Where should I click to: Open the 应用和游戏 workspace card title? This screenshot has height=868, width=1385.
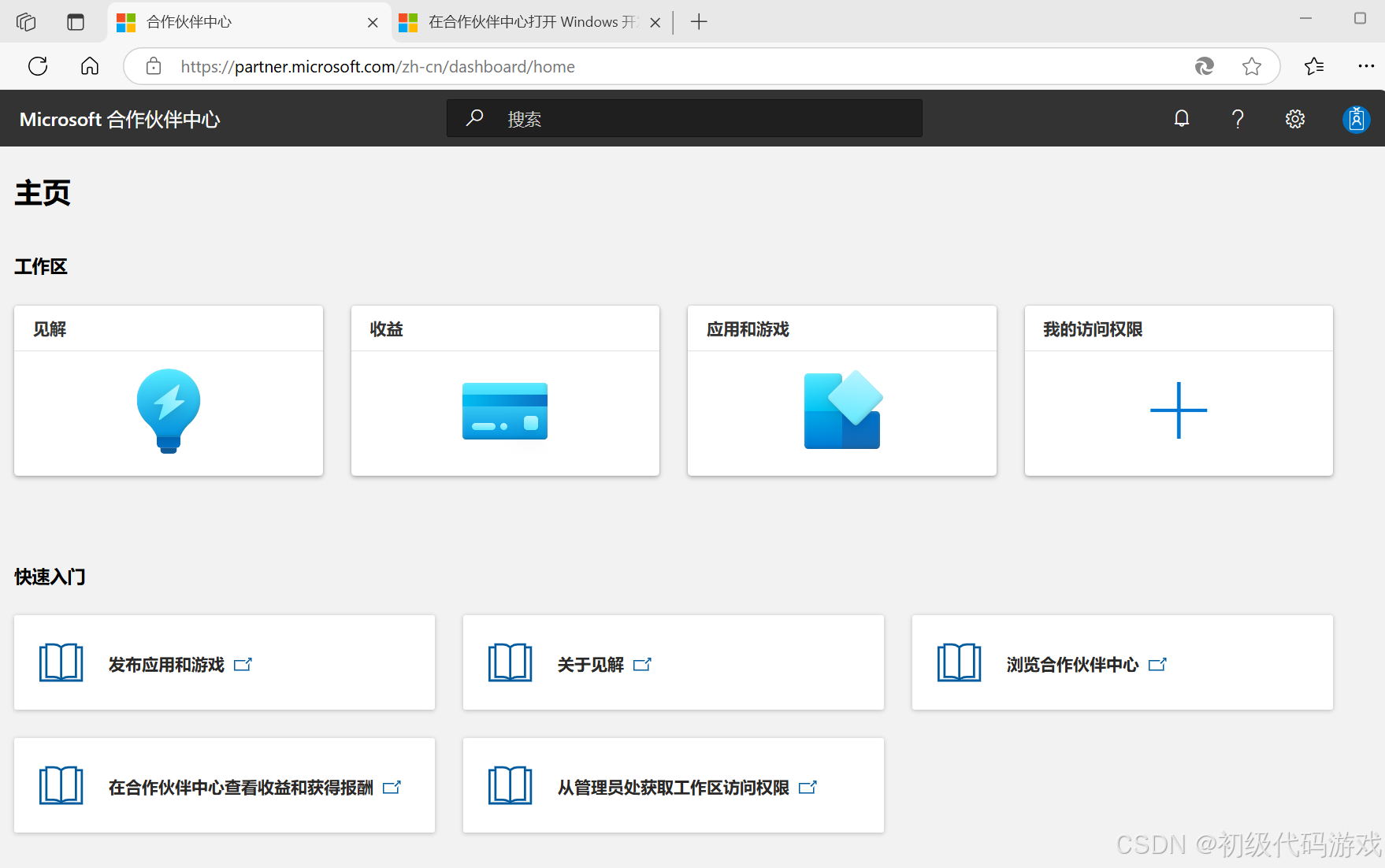coord(748,329)
